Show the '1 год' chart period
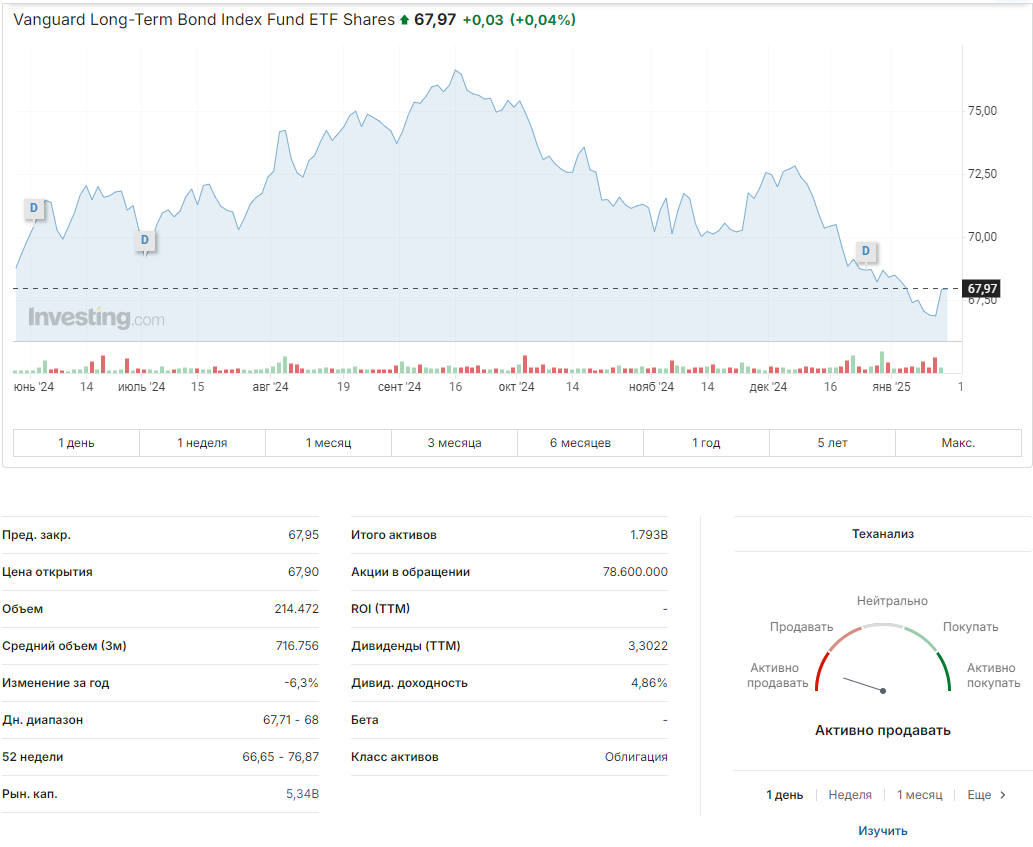Viewport: 1033px width, 847px height. [x=706, y=443]
